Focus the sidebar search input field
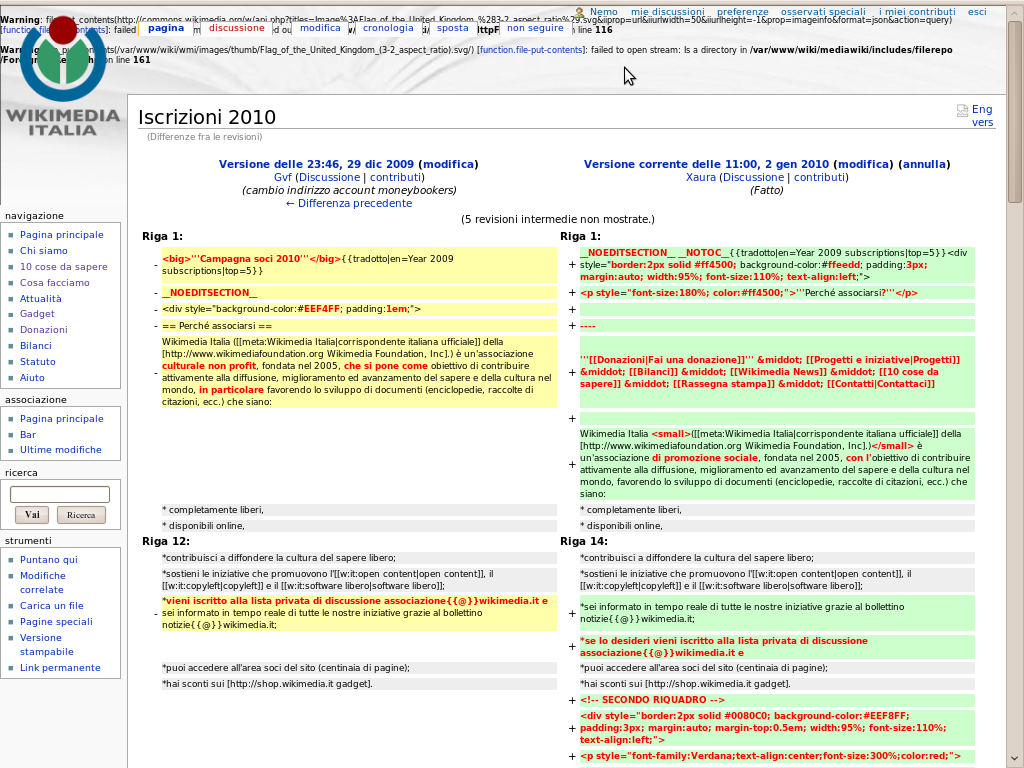The height and width of the screenshot is (768, 1024). point(60,494)
